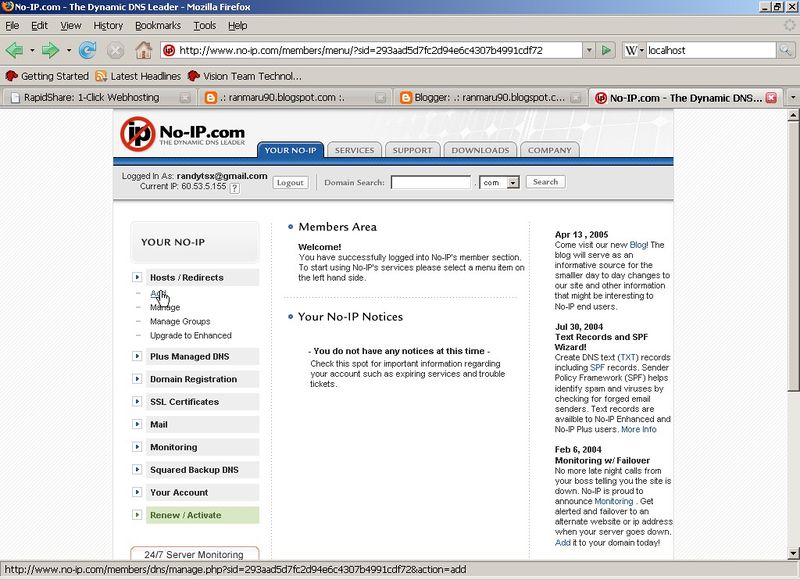Close the No-IP.com tab
This screenshot has width=800, height=580.
tap(771, 97)
